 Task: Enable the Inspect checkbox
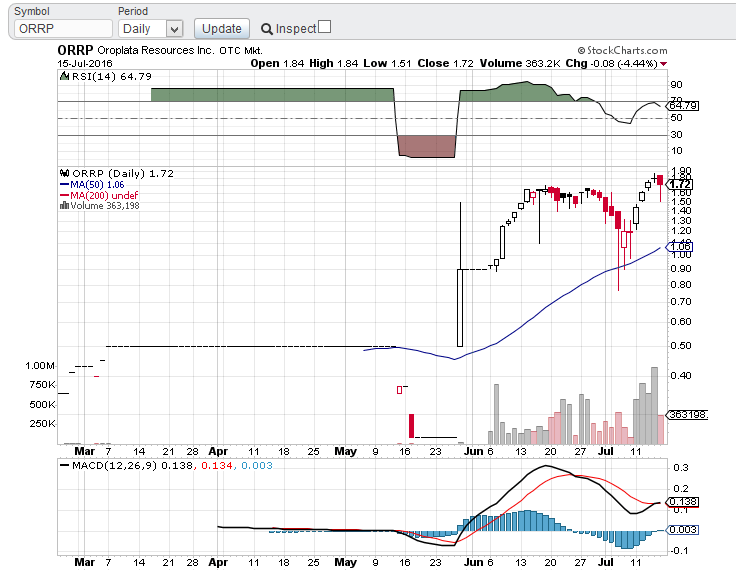(x=324, y=27)
